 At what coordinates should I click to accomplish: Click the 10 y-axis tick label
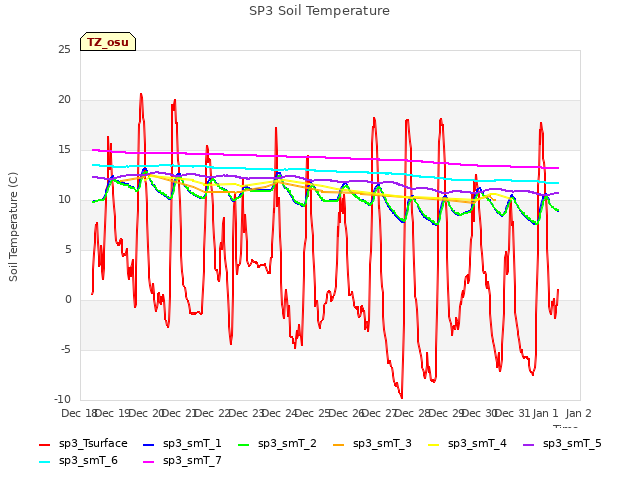(x=64, y=200)
